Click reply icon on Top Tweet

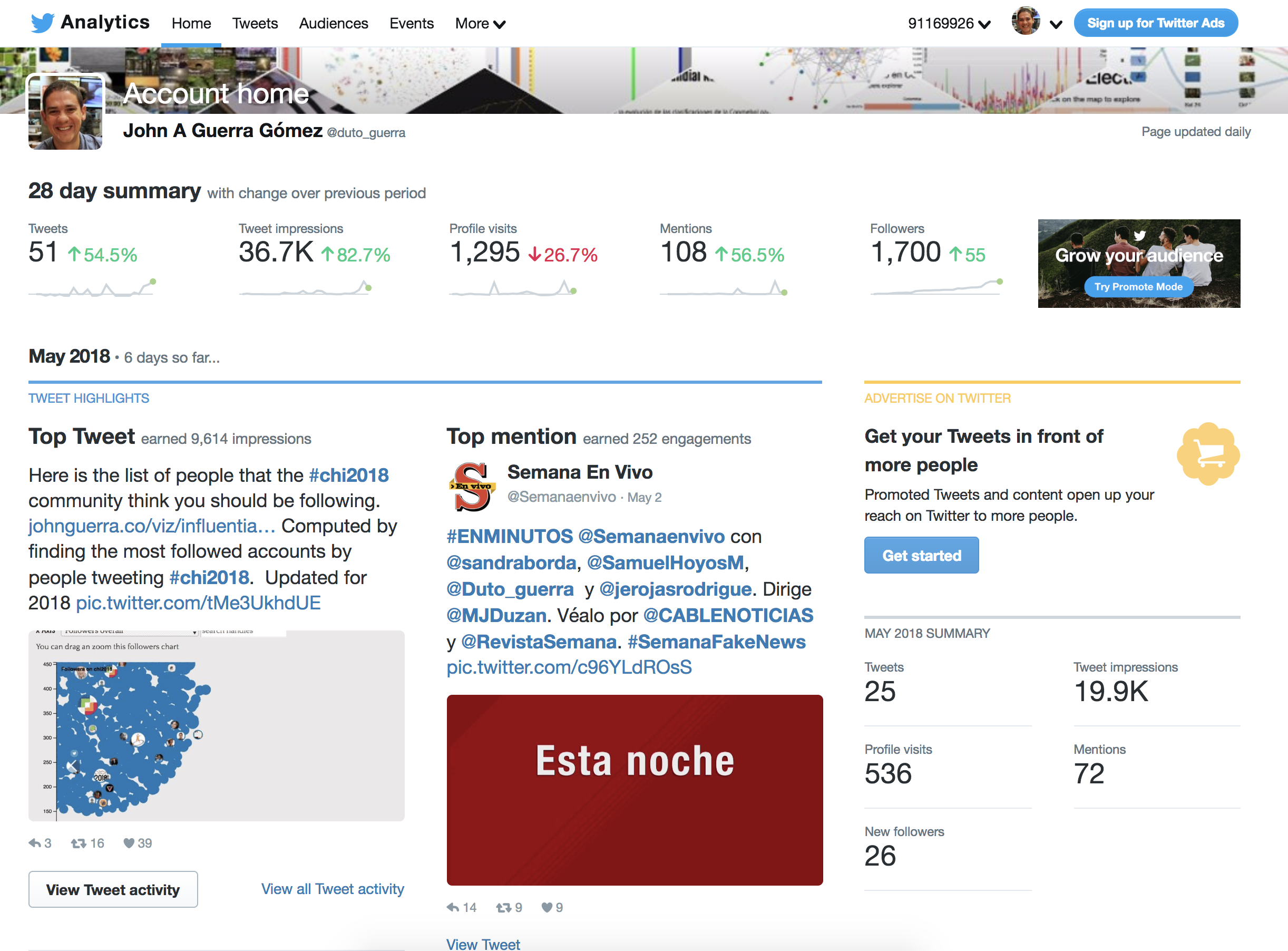tap(35, 843)
